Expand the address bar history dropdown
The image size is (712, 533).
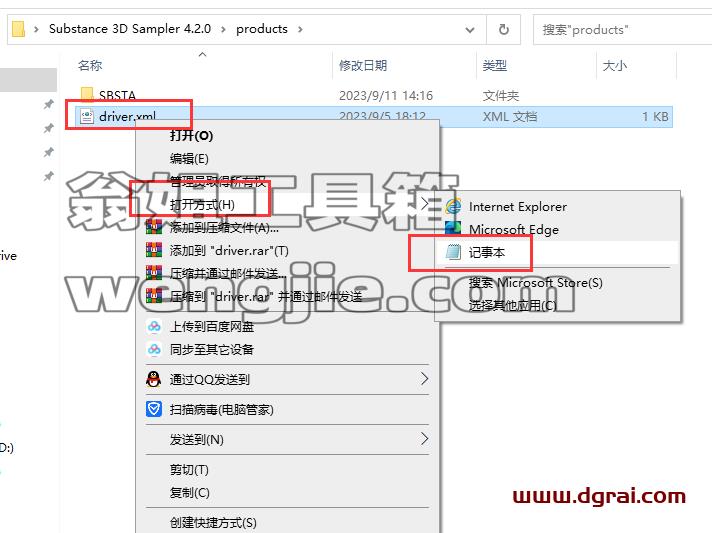tap(470, 30)
